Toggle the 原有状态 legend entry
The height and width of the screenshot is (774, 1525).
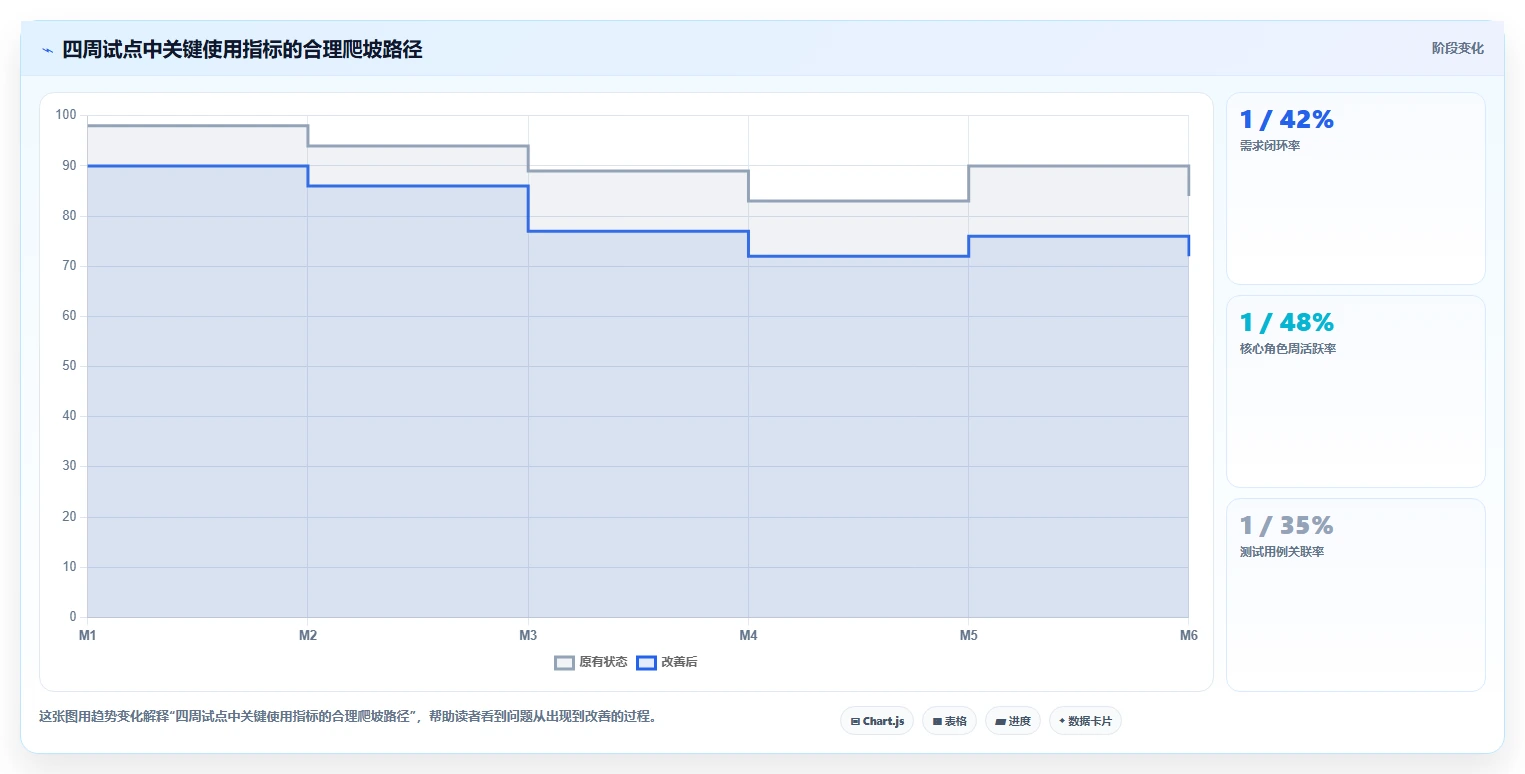click(x=591, y=662)
